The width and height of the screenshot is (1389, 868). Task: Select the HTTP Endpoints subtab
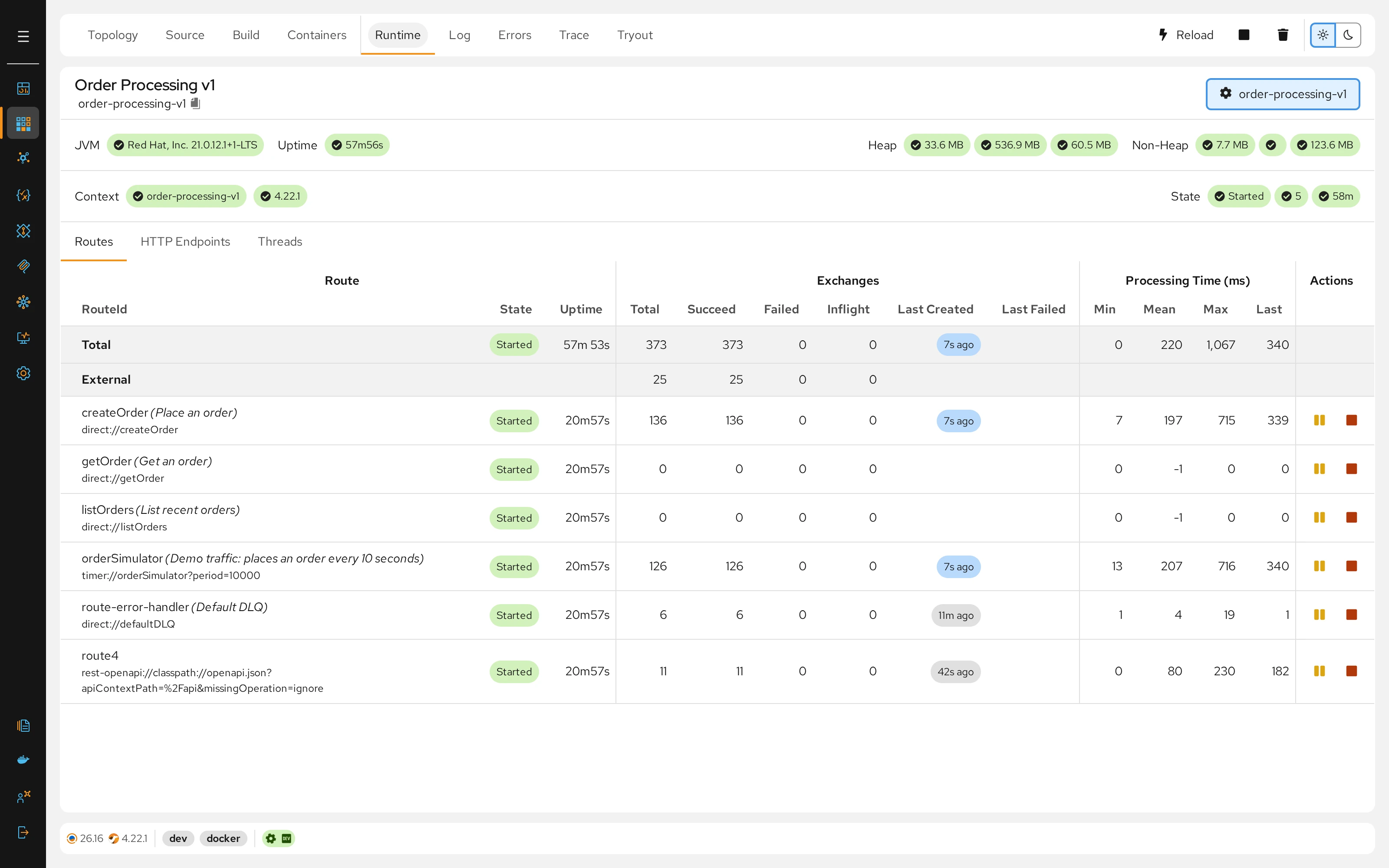pyautogui.click(x=185, y=242)
